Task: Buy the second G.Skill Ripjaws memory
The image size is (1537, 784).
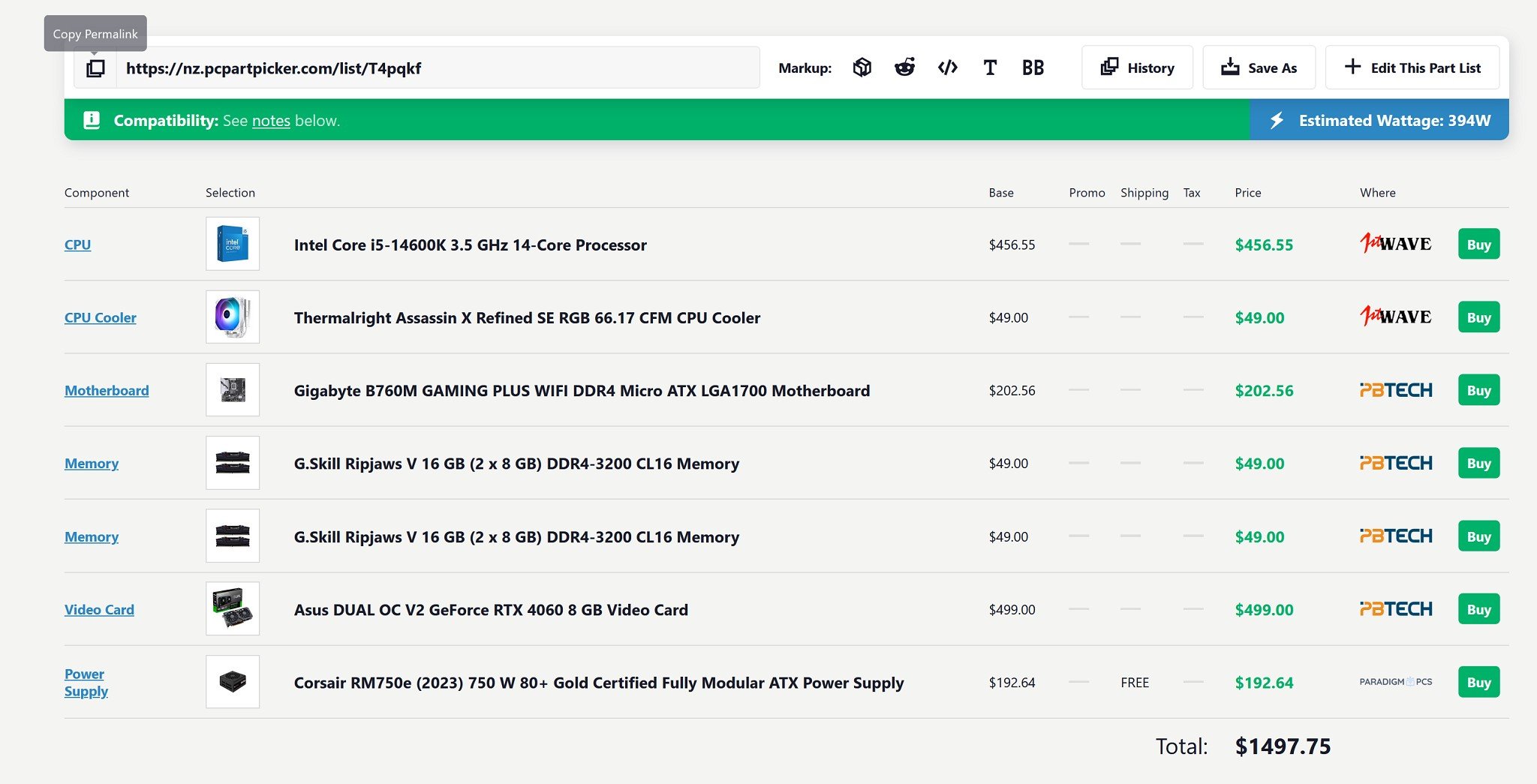Action: coord(1478,536)
